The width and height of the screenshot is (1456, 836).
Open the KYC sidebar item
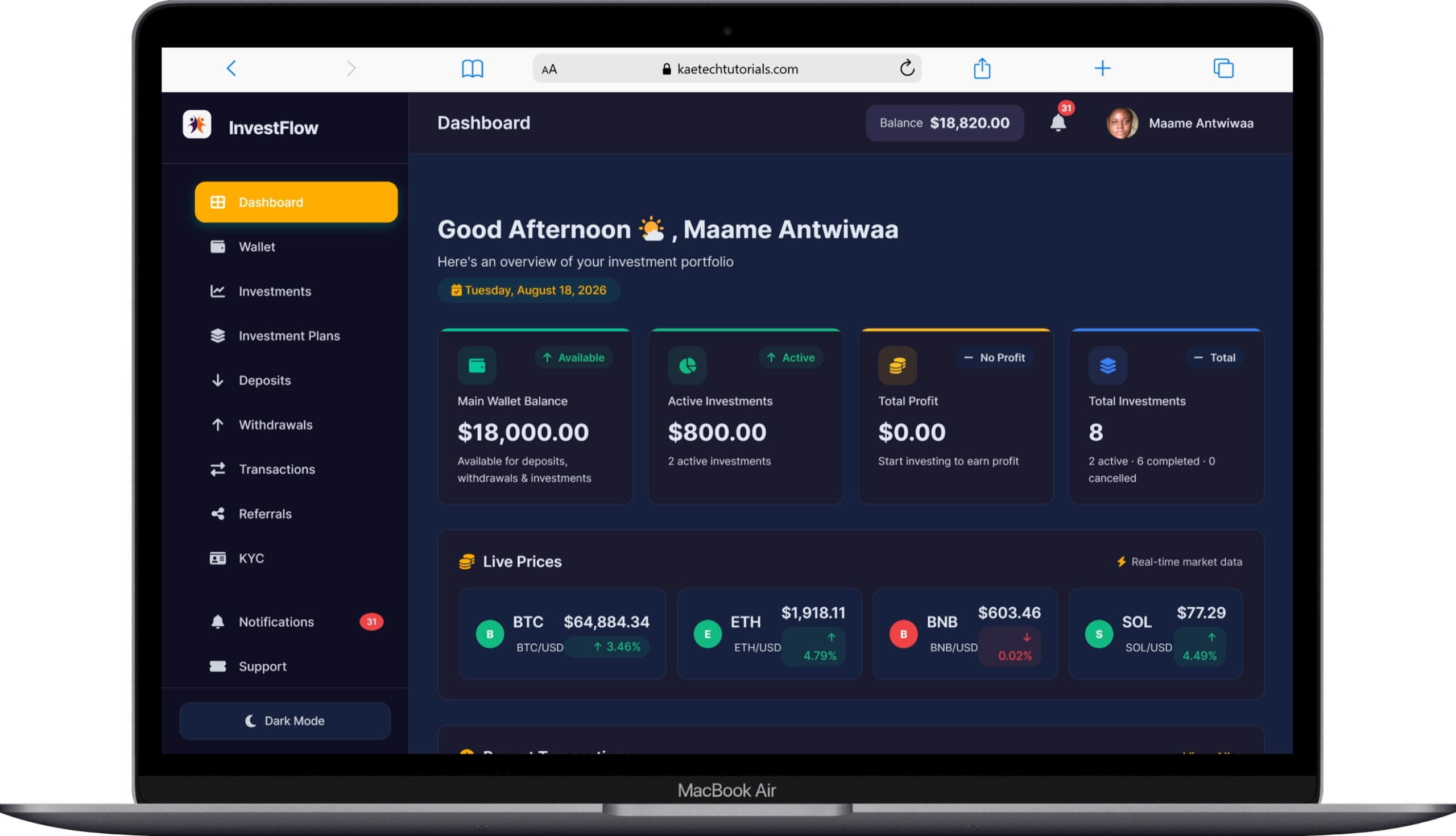pyautogui.click(x=296, y=558)
